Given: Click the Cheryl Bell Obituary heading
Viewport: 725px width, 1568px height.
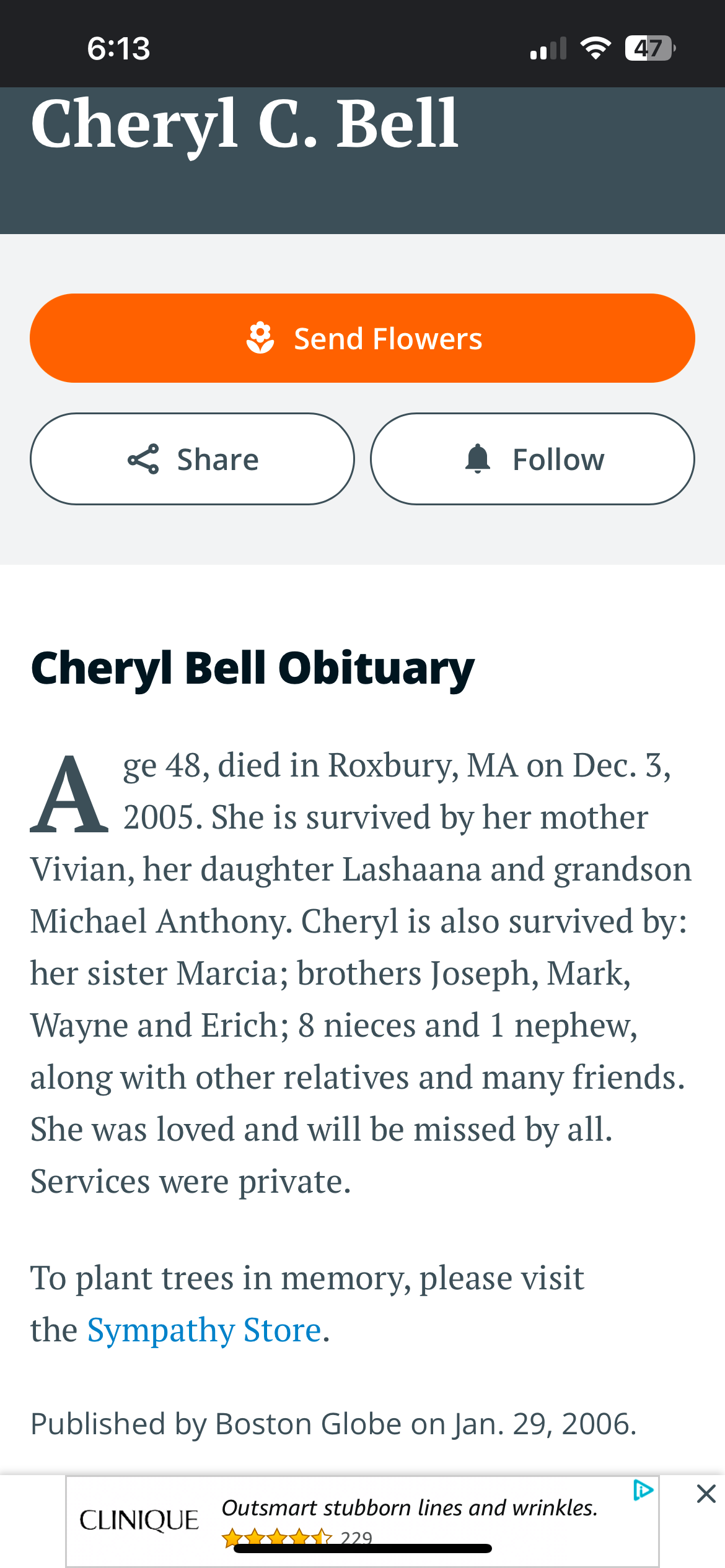Looking at the screenshot, I should coord(253,669).
